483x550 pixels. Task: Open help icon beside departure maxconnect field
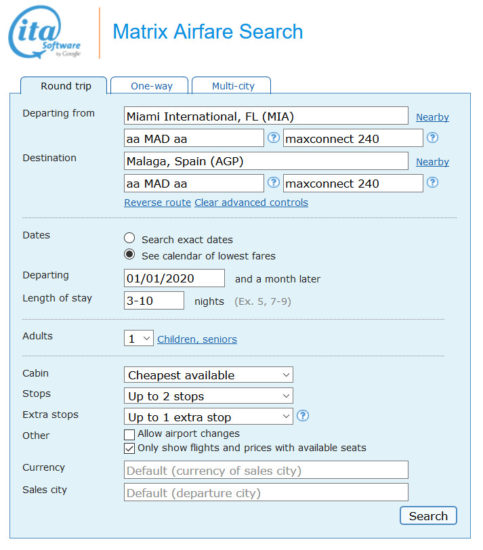click(432, 138)
